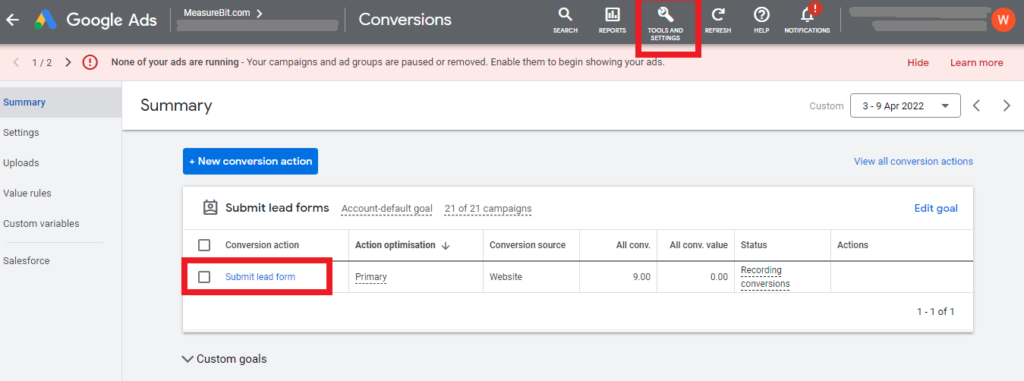Open the Search tool icon

[x=565, y=15]
